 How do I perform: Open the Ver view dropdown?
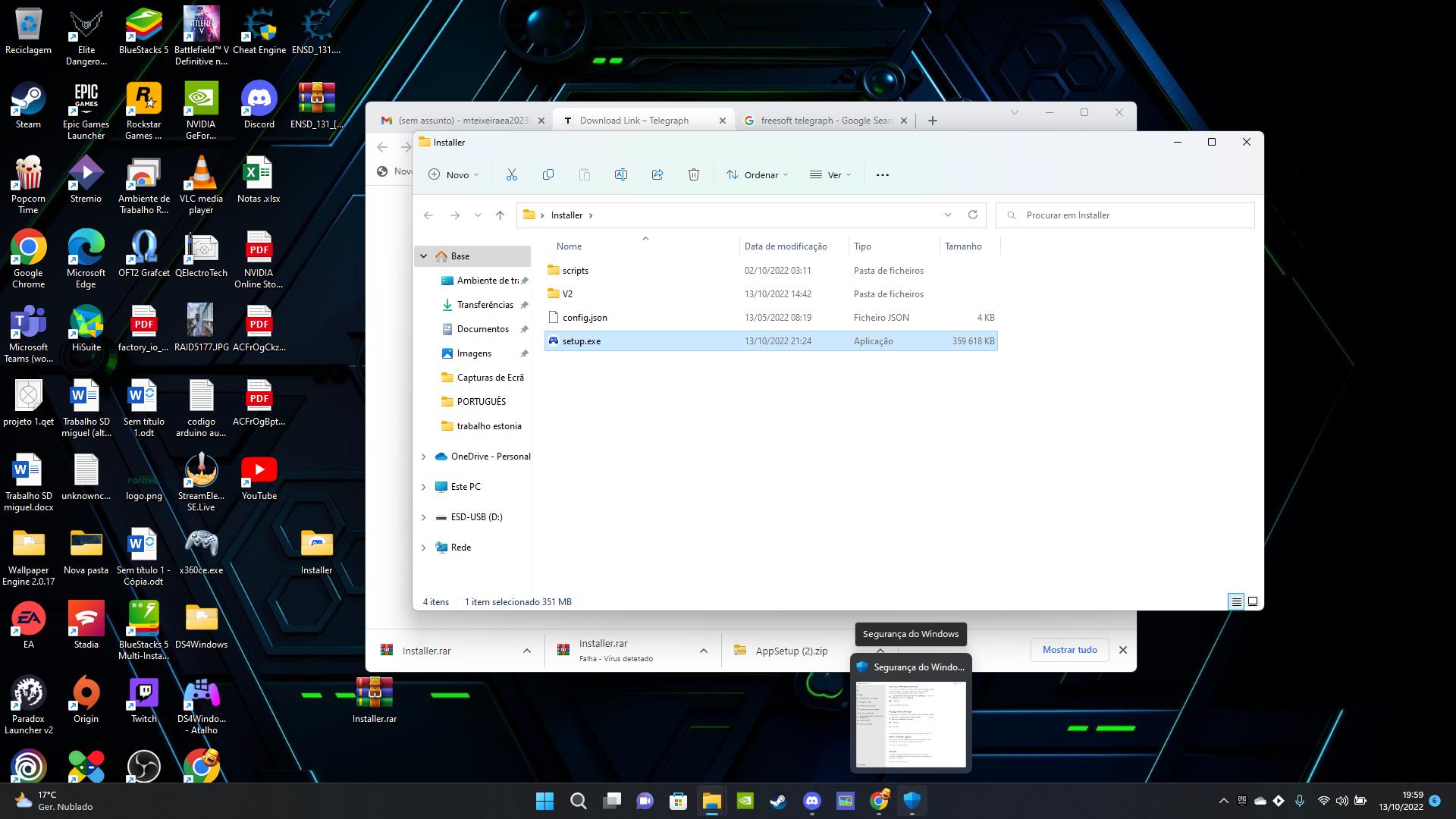tap(830, 175)
